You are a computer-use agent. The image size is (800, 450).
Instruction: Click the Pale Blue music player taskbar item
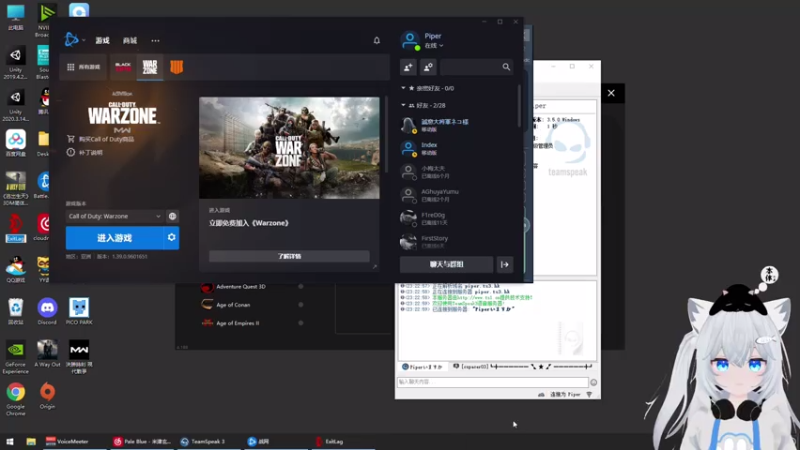142,441
